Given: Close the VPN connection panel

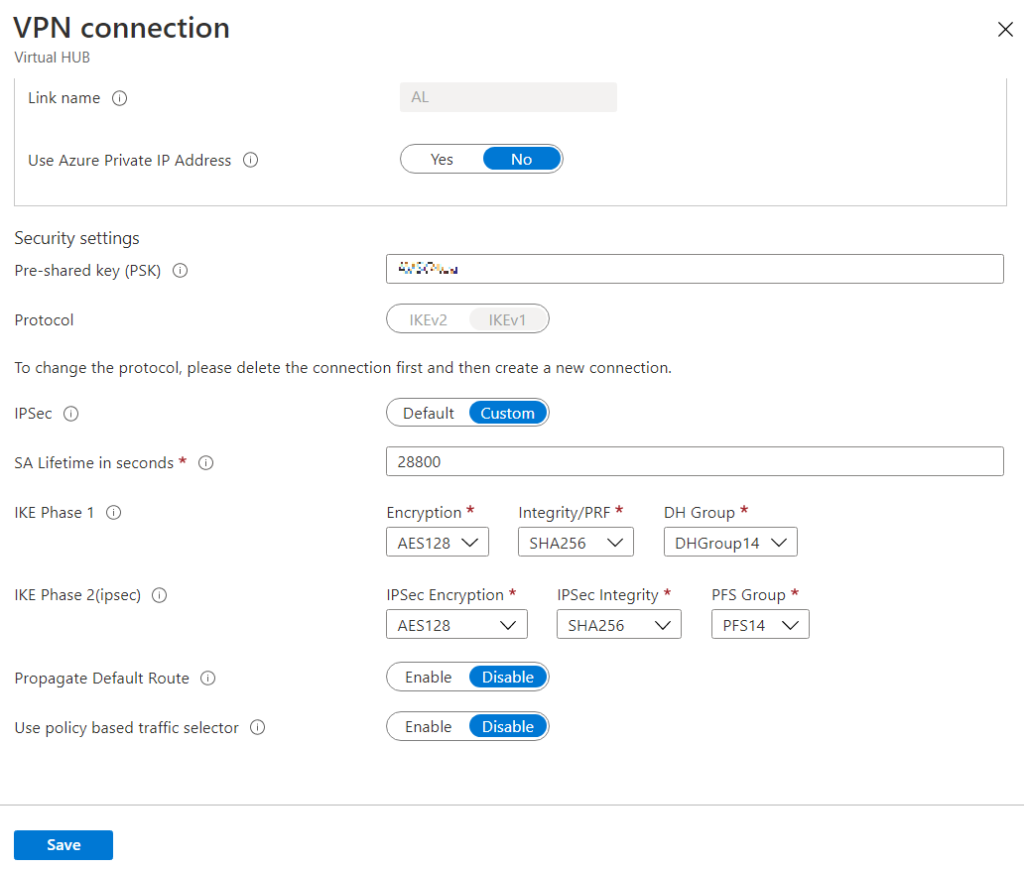Looking at the screenshot, I should pos(1005,29).
